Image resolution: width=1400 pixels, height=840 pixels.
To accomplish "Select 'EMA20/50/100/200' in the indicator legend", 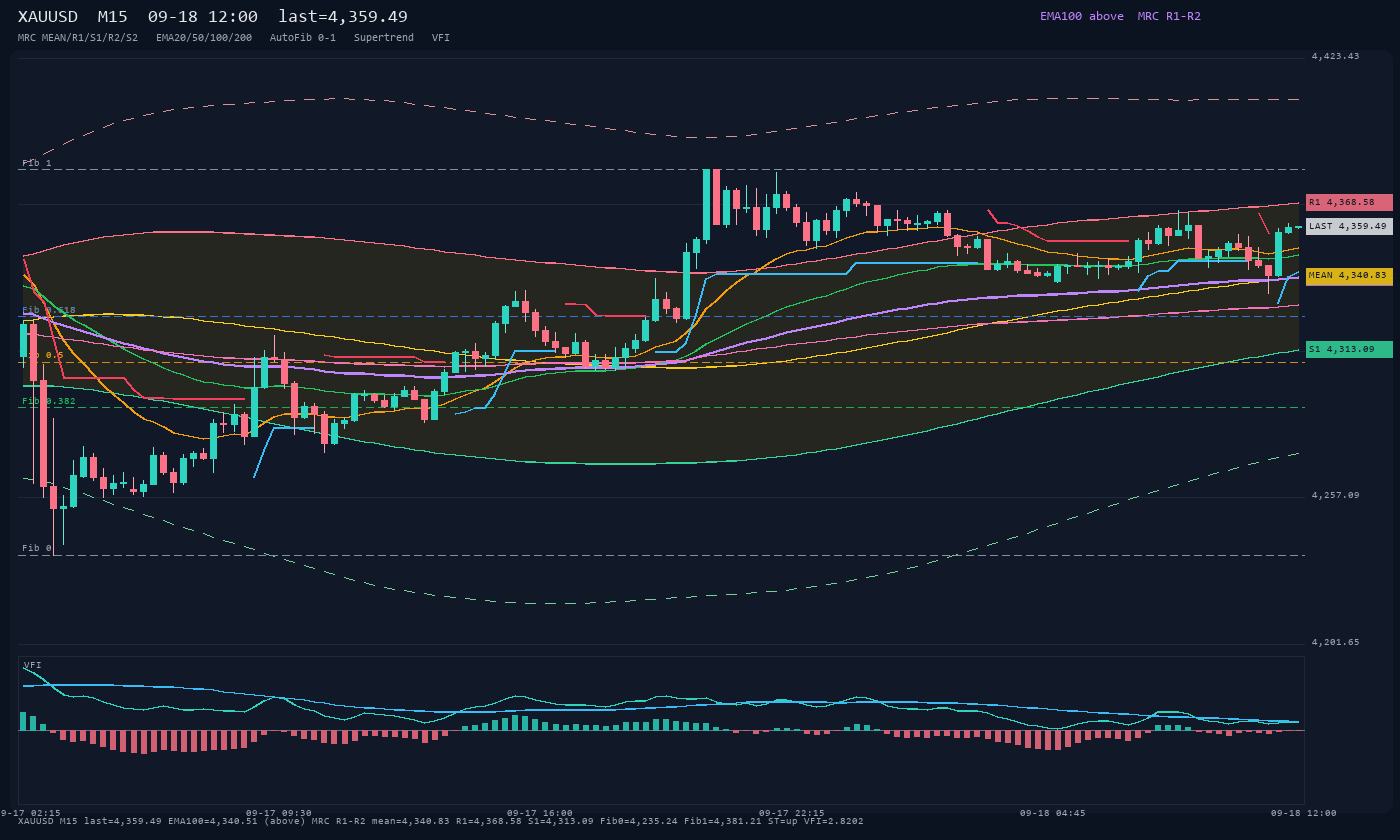I will (204, 37).
